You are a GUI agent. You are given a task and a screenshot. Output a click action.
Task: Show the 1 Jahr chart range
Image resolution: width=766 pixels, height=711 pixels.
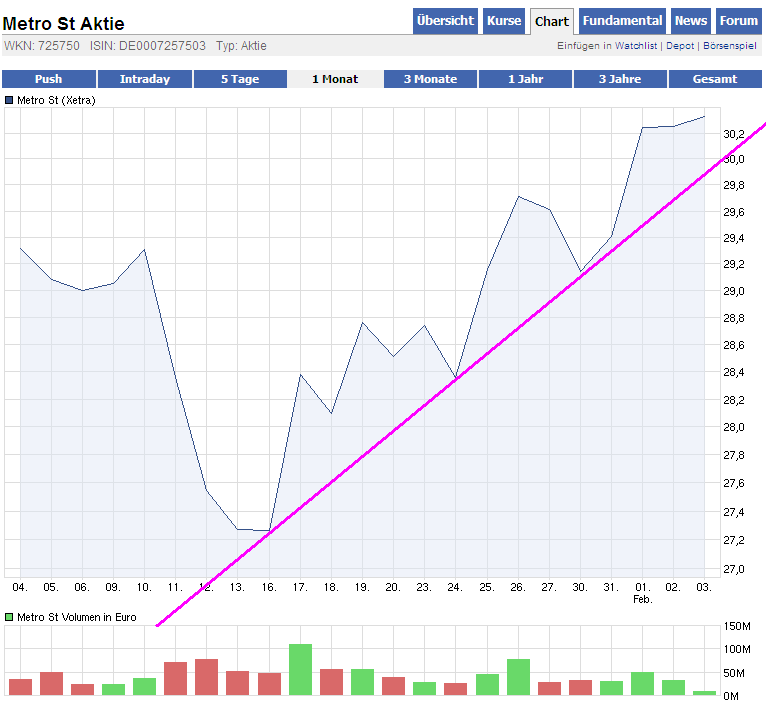point(525,79)
